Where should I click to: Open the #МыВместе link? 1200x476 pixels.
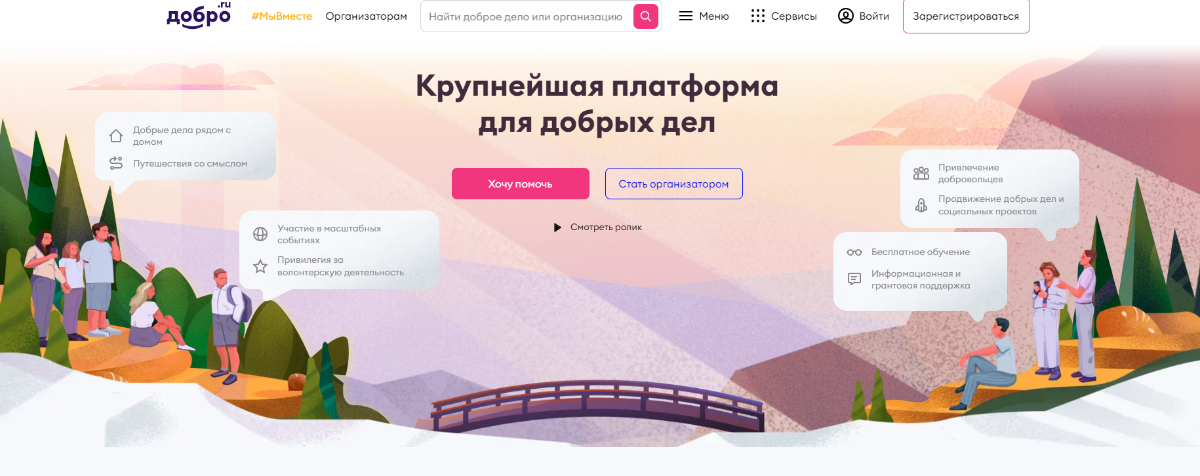tap(282, 16)
